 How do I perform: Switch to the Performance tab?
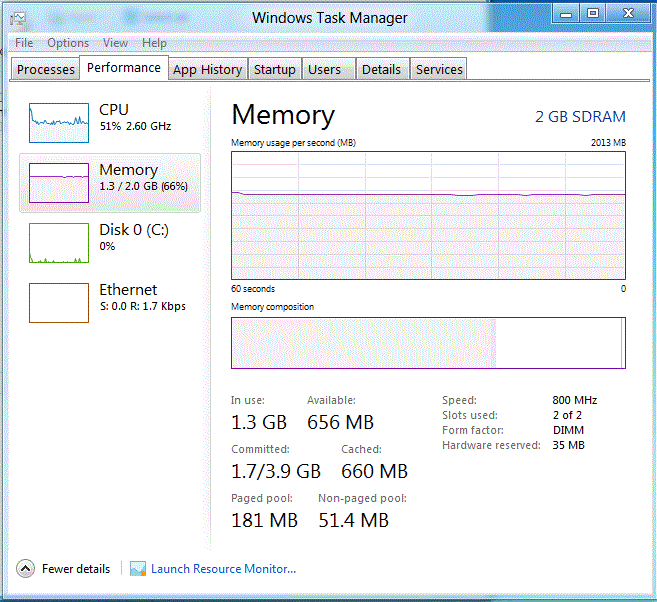124,67
